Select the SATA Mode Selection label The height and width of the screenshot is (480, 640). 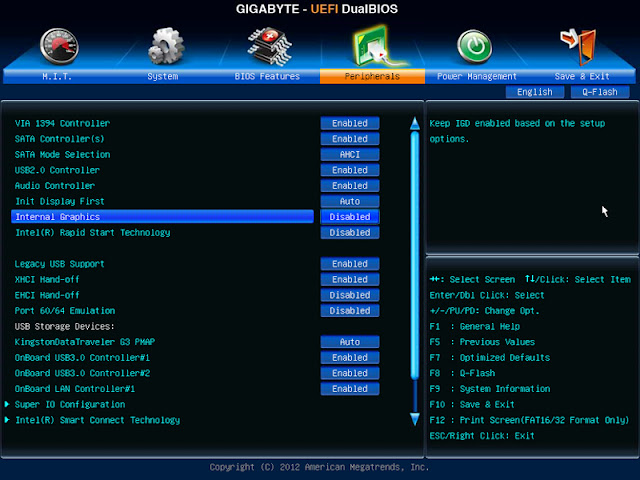pyautogui.click(x=62, y=154)
